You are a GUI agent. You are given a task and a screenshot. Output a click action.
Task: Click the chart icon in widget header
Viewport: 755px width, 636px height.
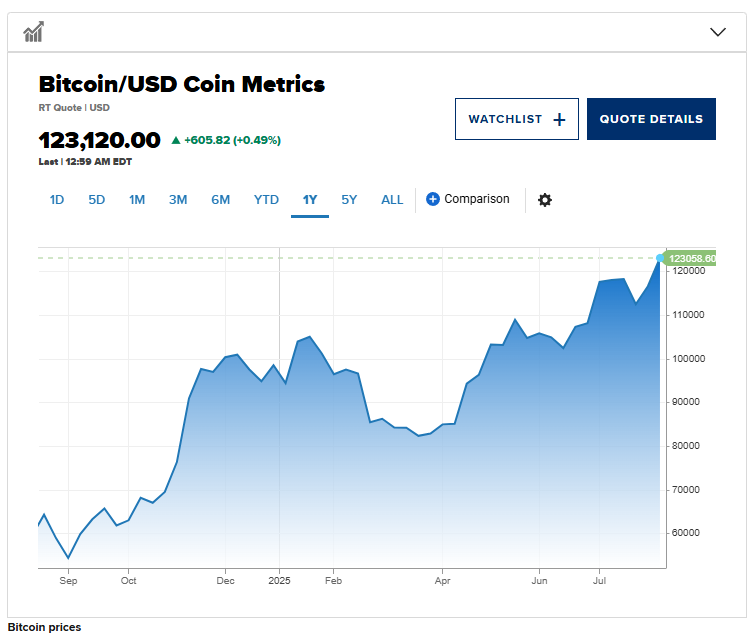coord(34,32)
